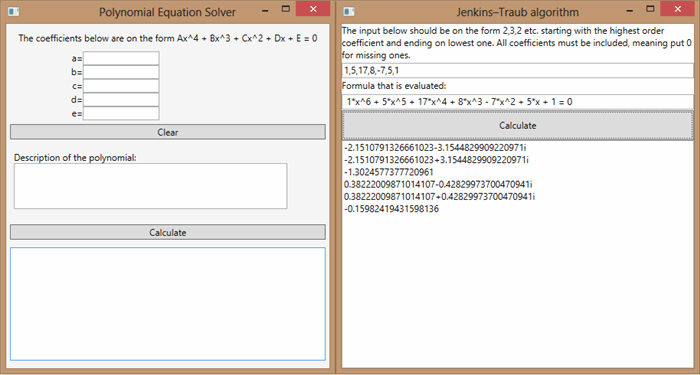Click the Jenkins–Traub algorithm title text
This screenshot has height=375, width=700.
pos(518,12)
